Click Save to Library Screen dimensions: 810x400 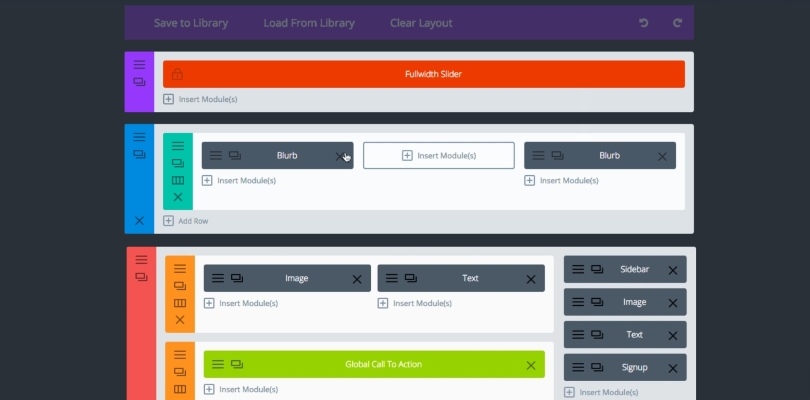(x=190, y=23)
